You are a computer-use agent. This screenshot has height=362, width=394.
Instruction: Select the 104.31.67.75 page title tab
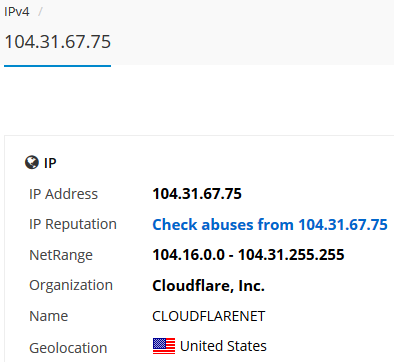click(x=57, y=42)
